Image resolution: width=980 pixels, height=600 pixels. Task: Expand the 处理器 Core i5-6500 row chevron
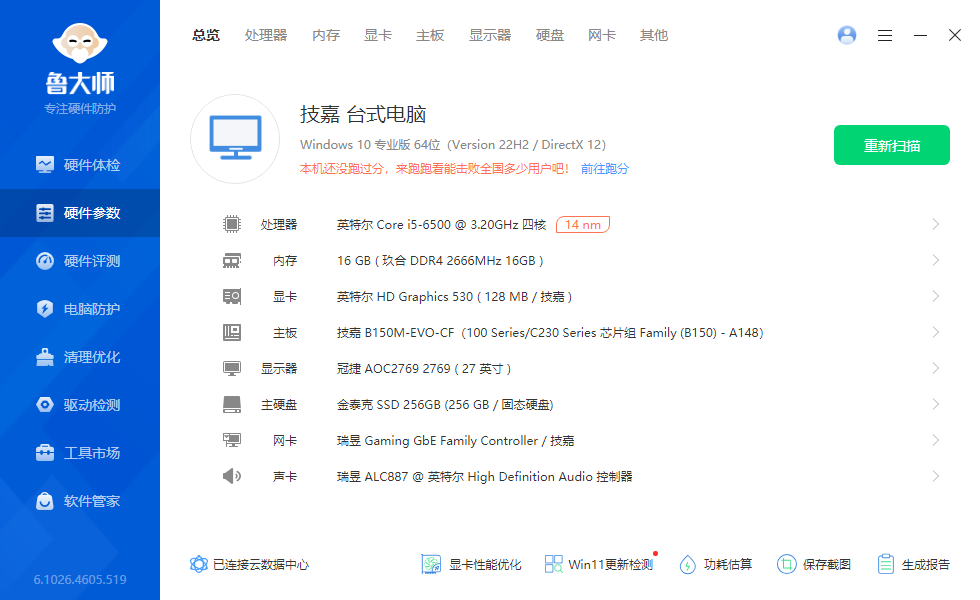pos(936,224)
